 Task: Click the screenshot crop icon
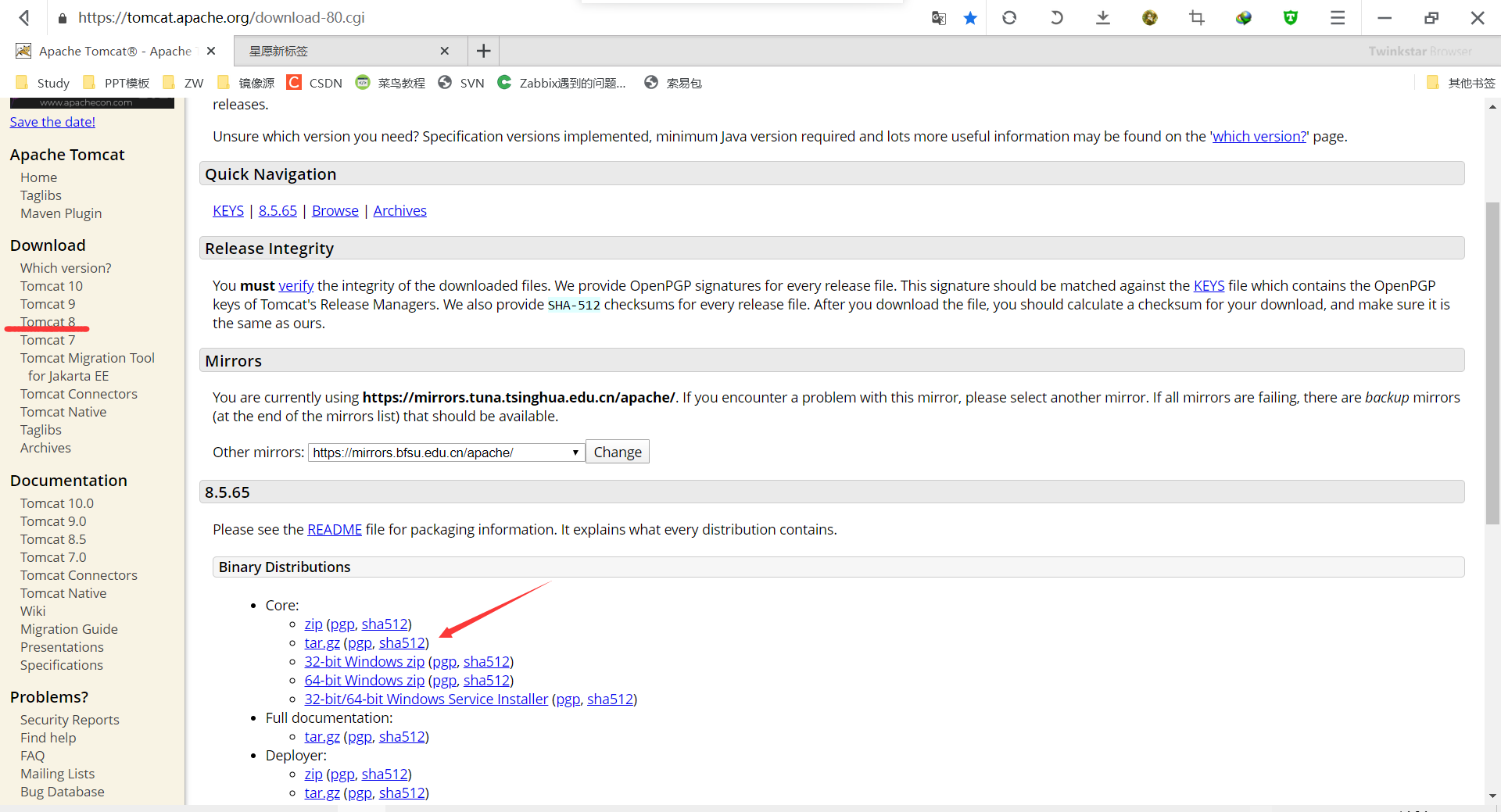[x=1197, y=17]
